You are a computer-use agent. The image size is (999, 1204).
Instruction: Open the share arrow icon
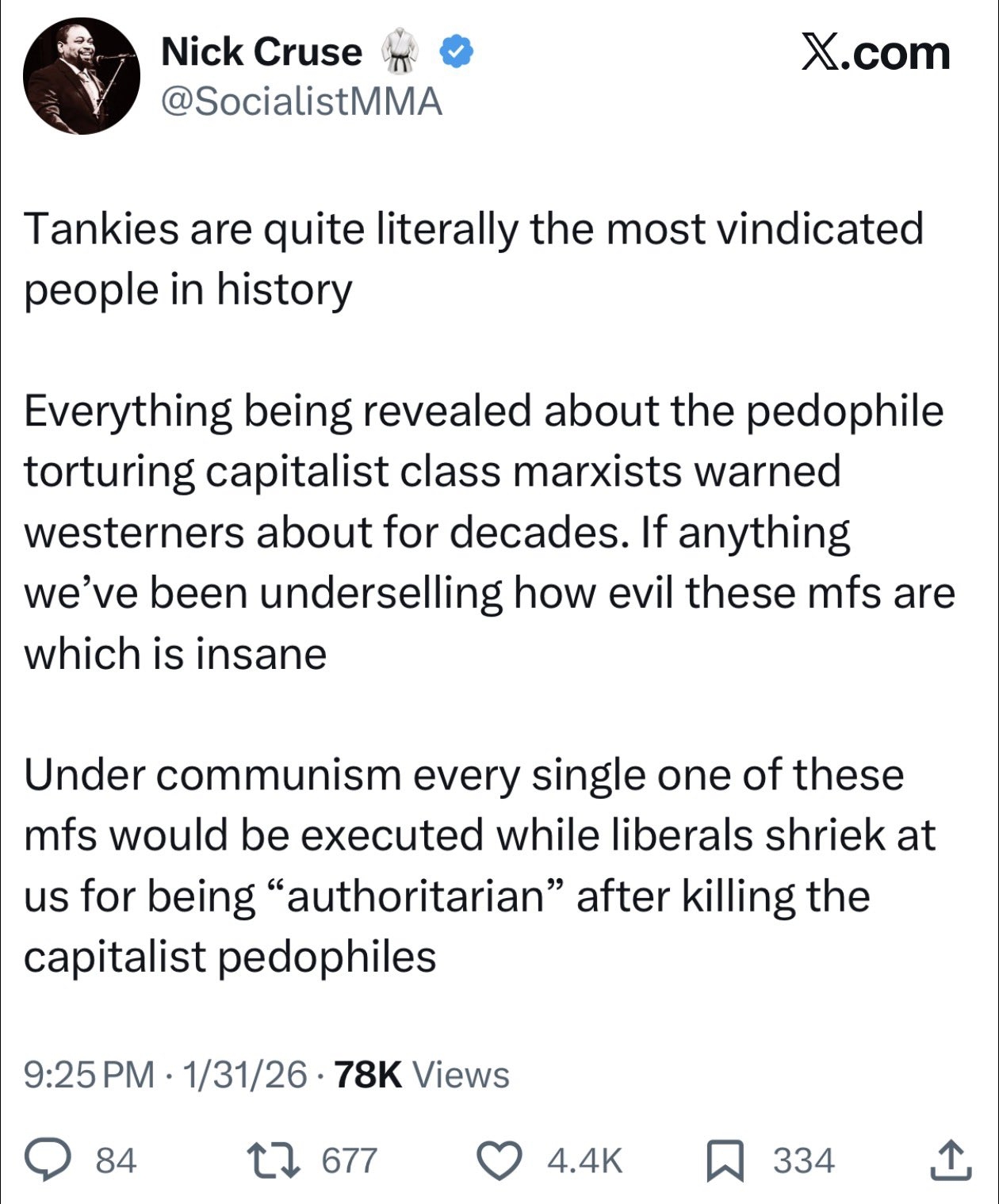[951, 1160]
